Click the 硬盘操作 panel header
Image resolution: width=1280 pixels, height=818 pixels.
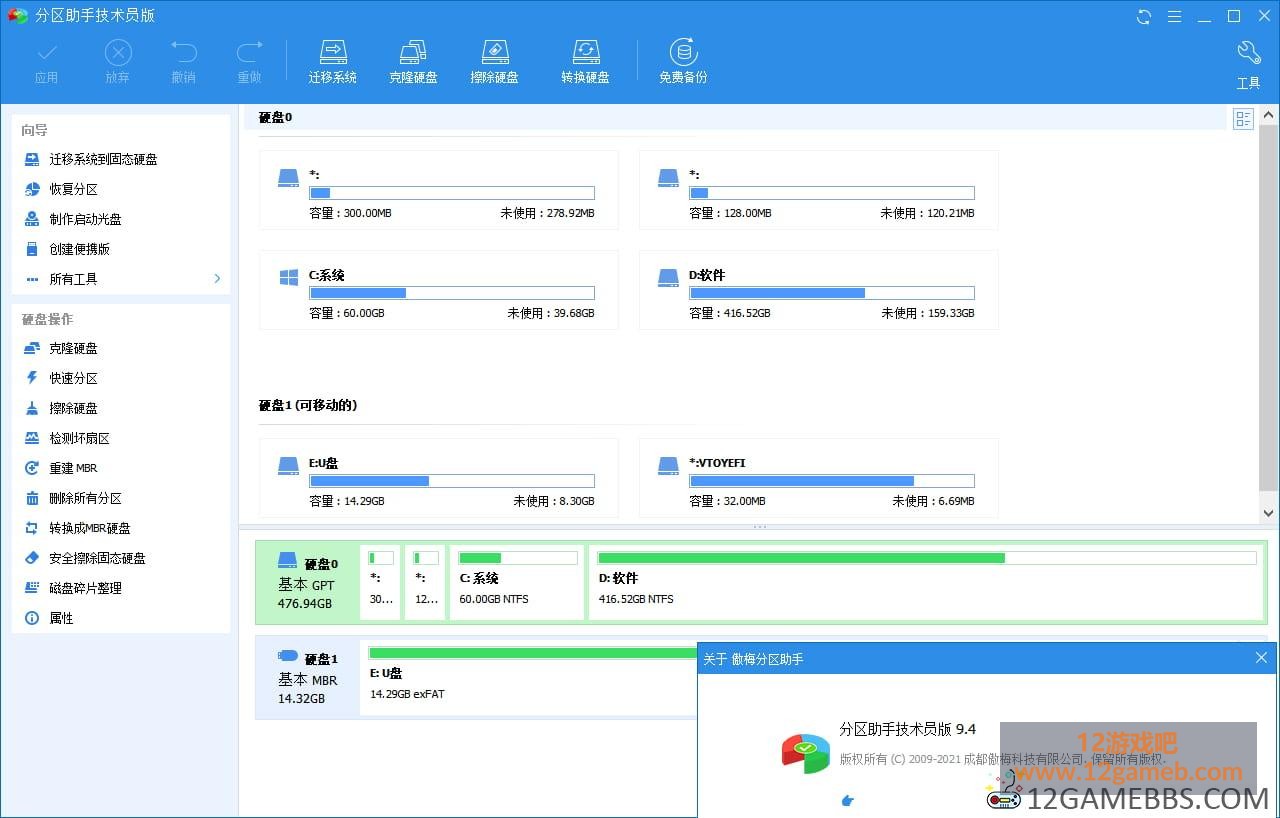[x=47, y=319]
